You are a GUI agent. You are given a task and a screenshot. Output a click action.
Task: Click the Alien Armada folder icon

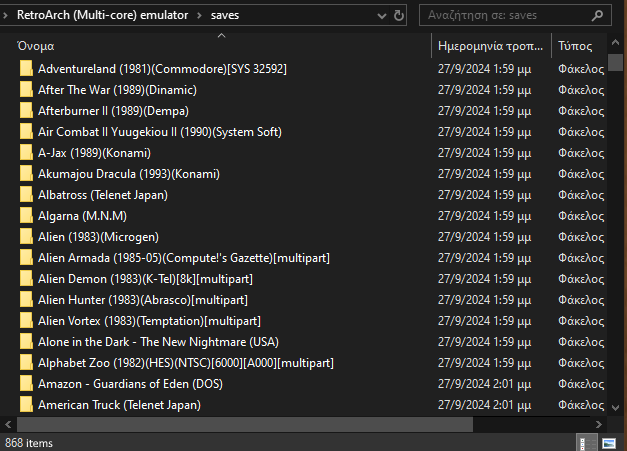pyautogui.click(x=26, y=257)
